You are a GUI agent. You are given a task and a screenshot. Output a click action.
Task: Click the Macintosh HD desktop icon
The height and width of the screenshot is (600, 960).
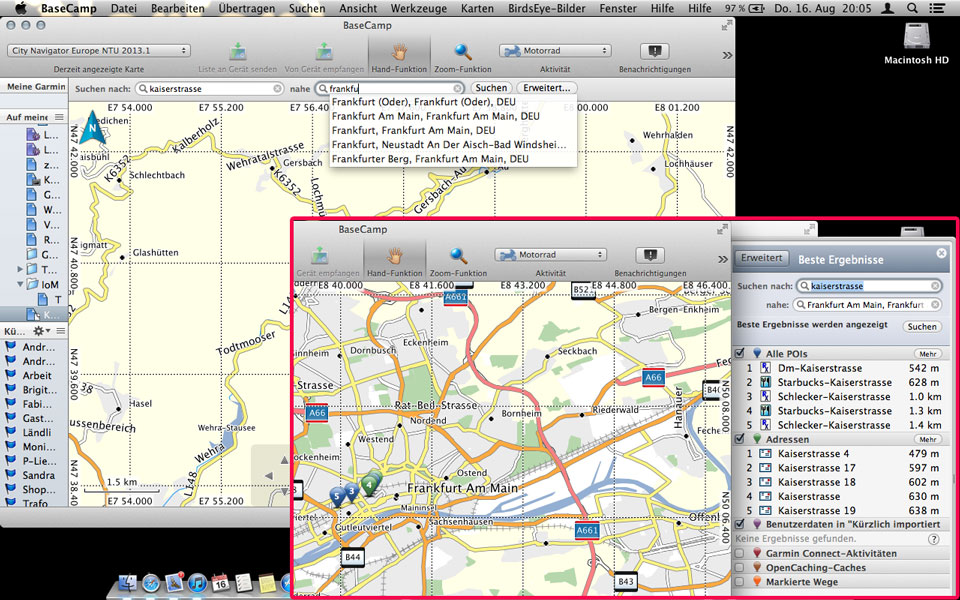click(x=917, y=43)
